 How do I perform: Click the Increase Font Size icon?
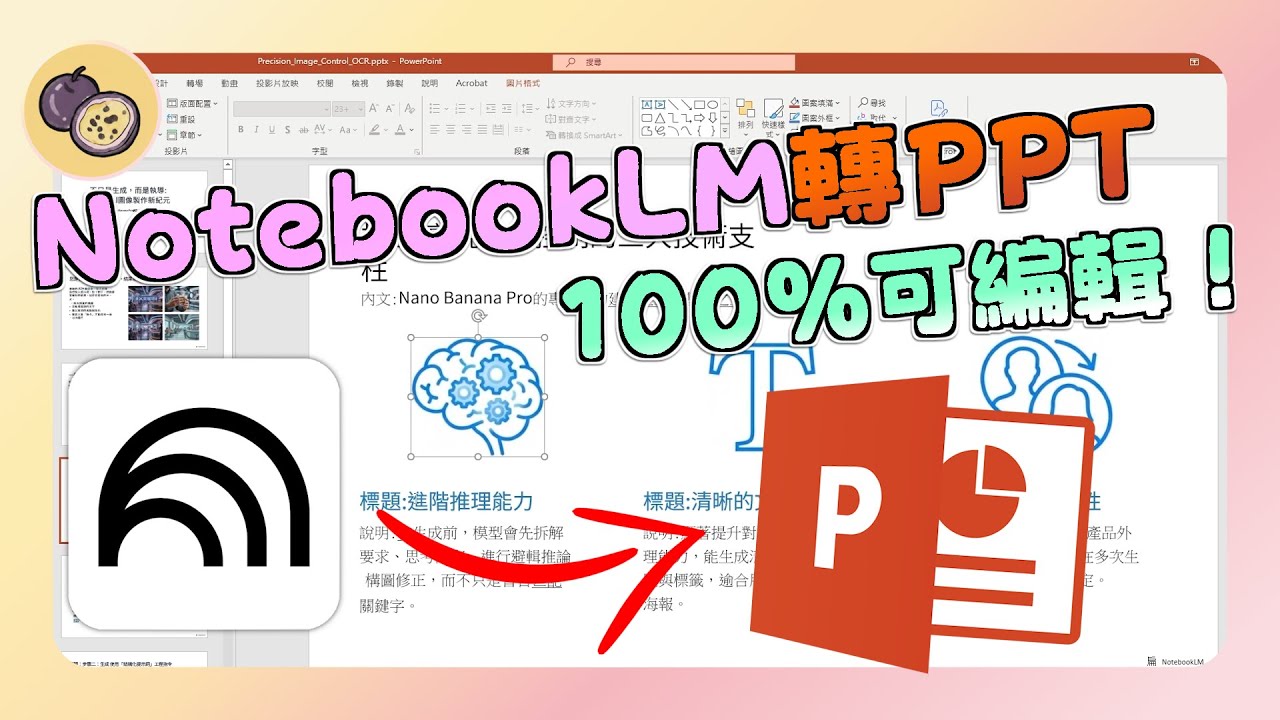coord(373,109)
